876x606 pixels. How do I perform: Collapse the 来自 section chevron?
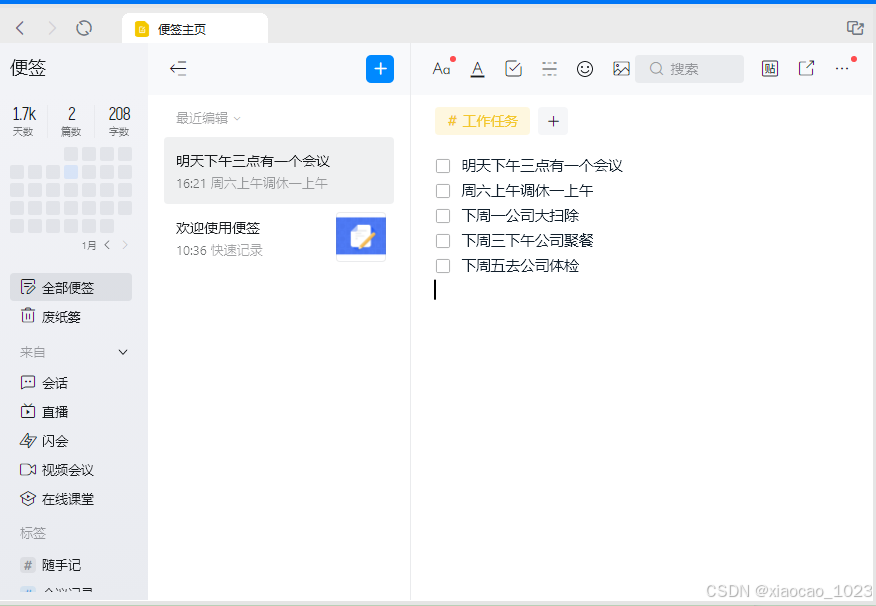point(123,352)
